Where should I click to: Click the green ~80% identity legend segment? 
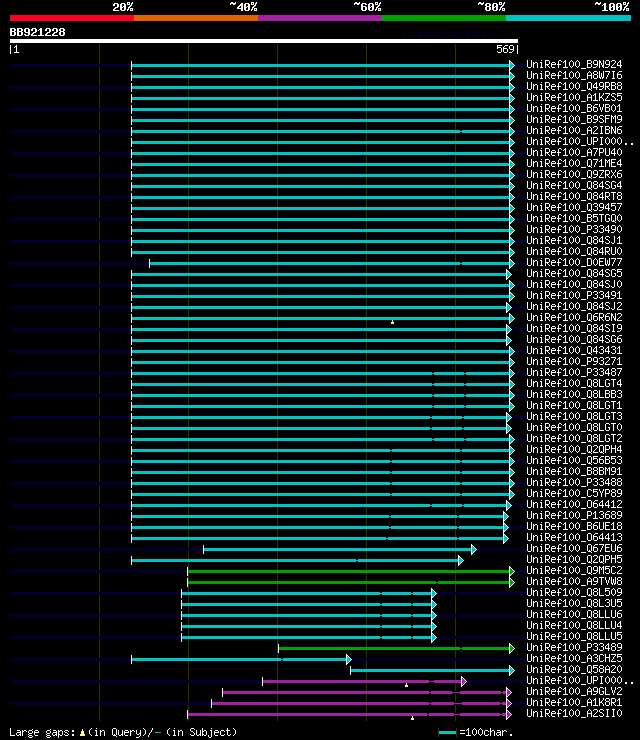pos(444,18)
